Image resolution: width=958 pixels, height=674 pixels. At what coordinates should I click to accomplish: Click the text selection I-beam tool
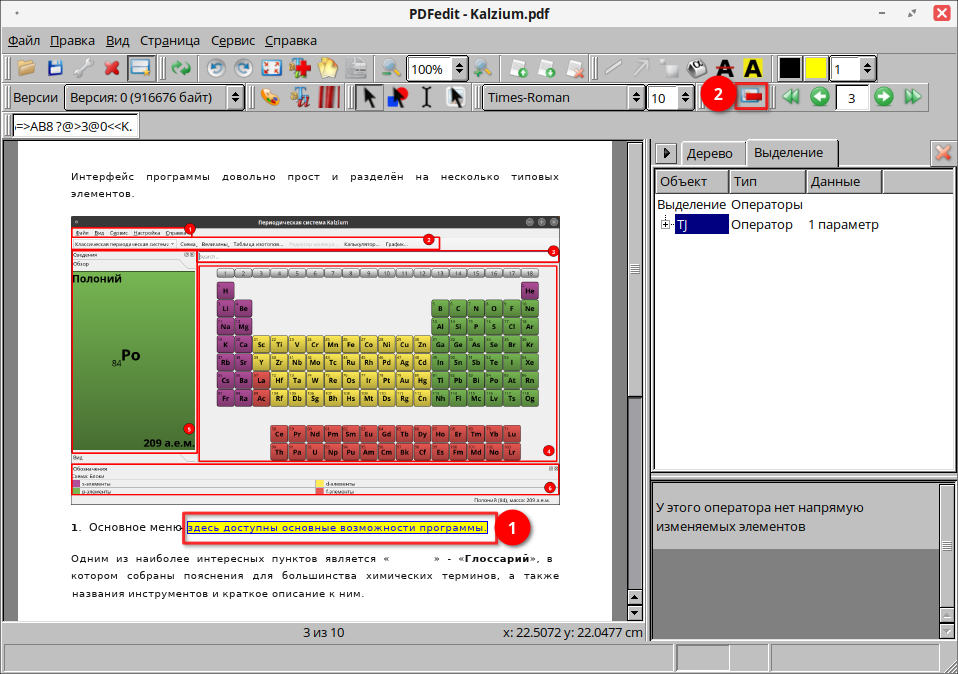click(x=427, y=97)
